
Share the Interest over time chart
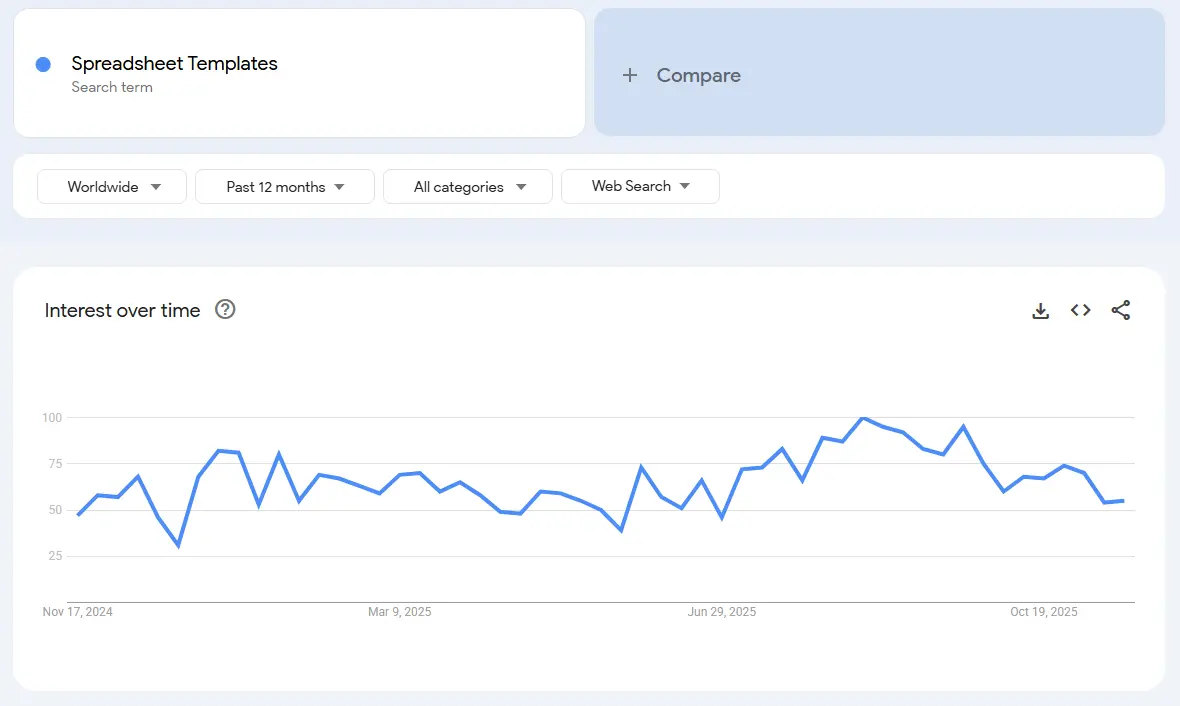(1121, 311)
